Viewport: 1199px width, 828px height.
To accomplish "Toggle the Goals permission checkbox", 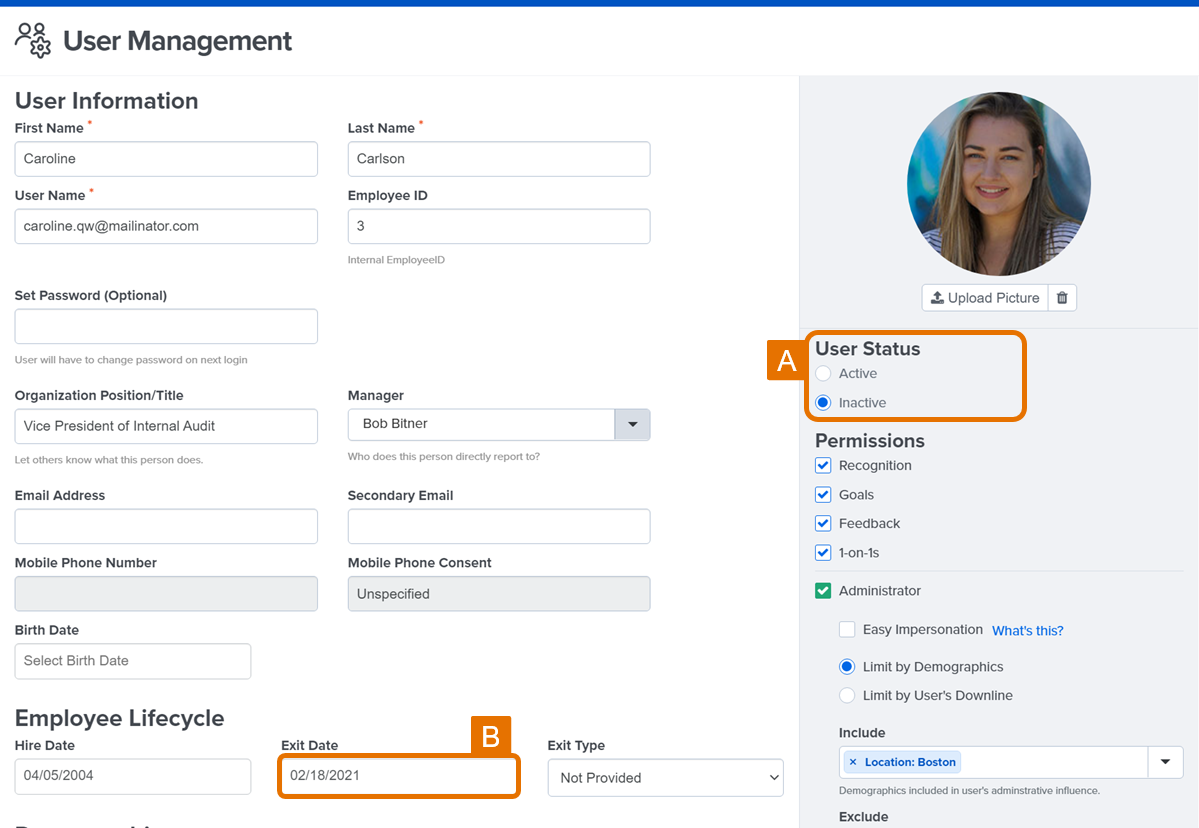I will [x=823, y=495].
